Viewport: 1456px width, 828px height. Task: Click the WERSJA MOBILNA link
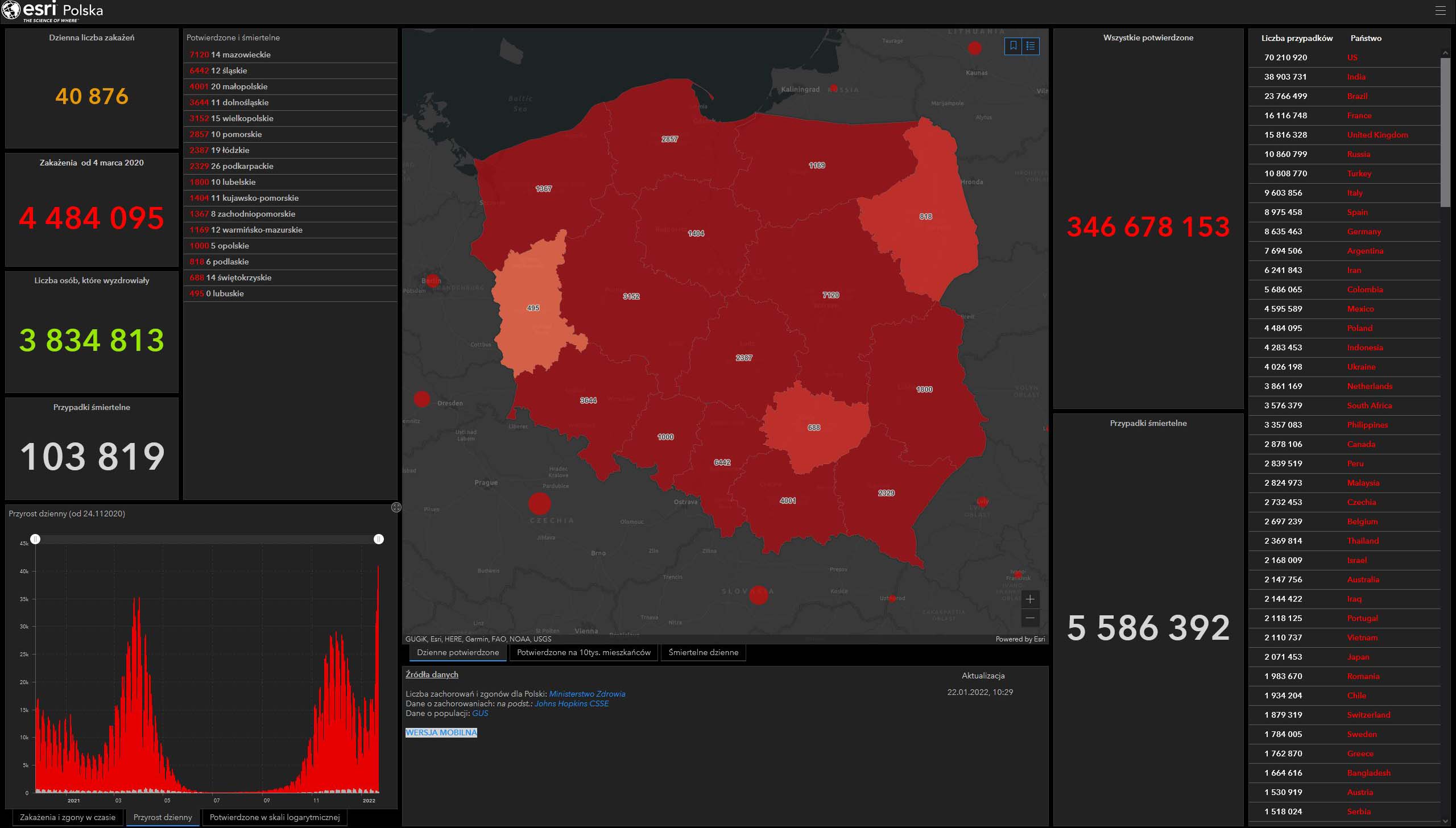441,732
